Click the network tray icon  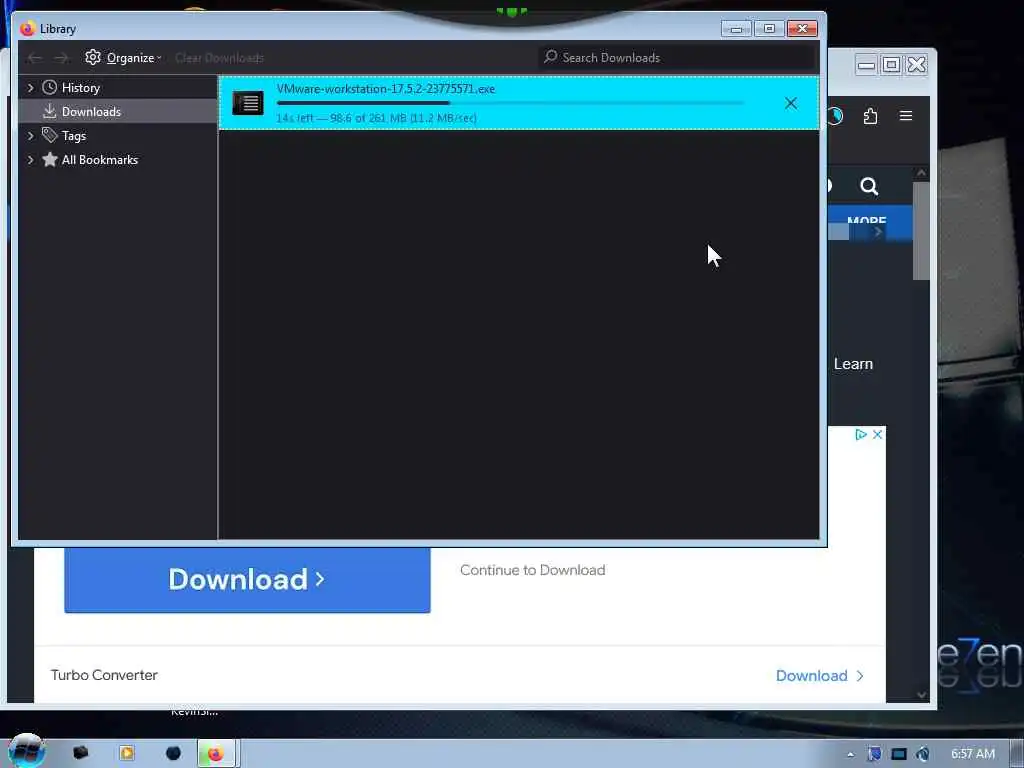pyautogui.click(x=899, y=754)
